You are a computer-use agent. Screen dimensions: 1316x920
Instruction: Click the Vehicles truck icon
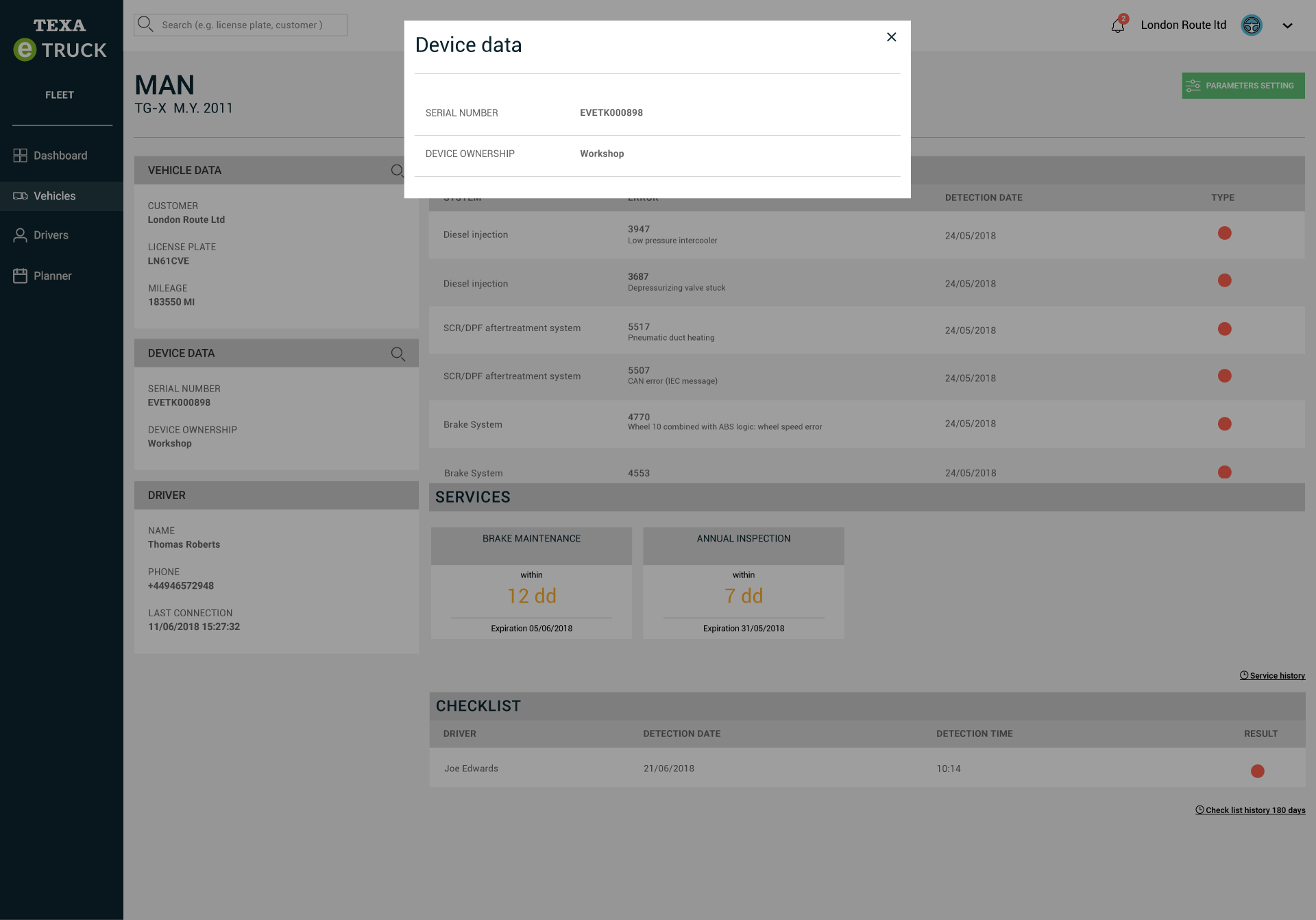20,196
